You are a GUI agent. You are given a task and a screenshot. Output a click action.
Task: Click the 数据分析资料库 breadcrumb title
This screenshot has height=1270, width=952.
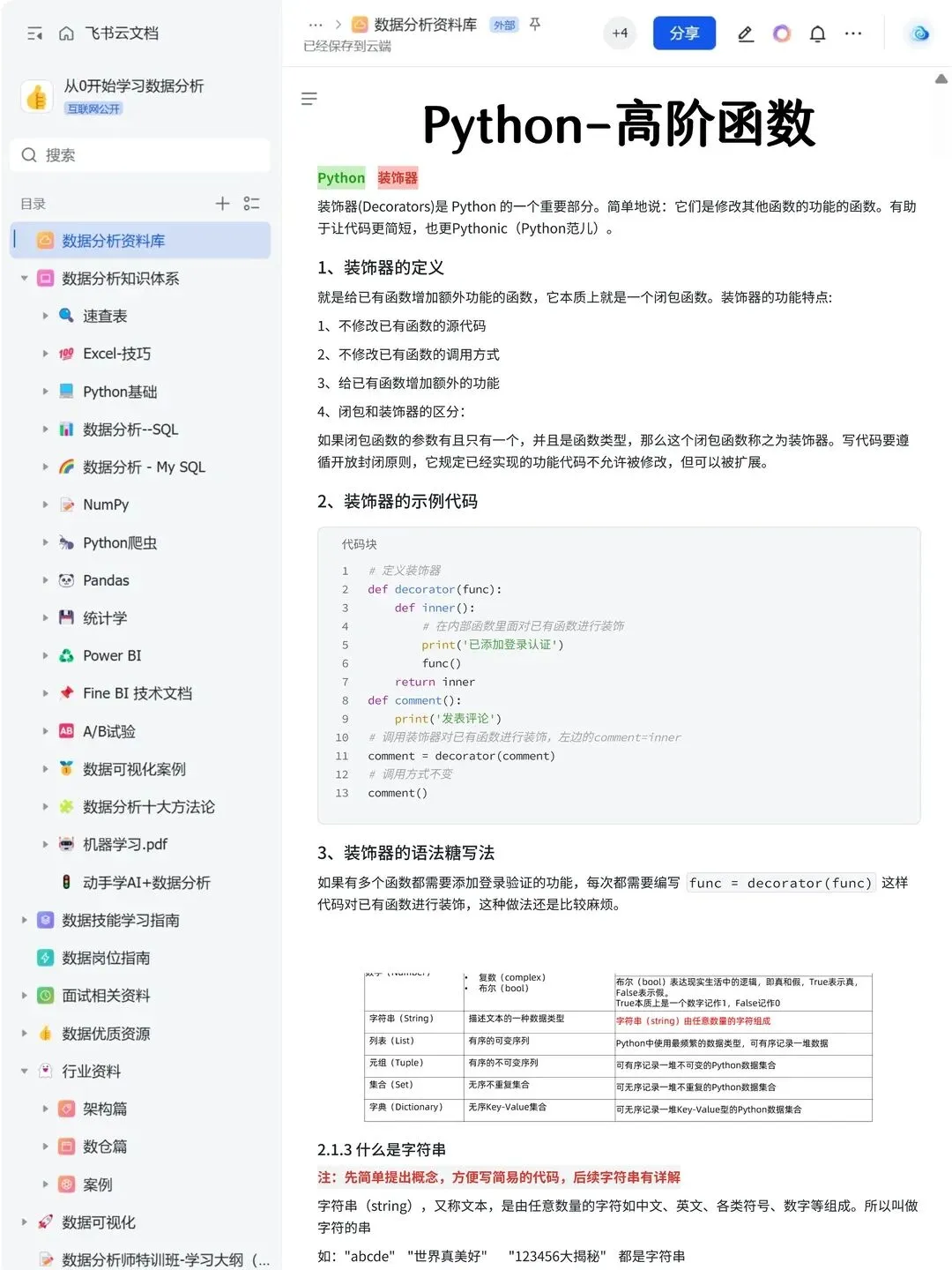(x=425, y=25)
